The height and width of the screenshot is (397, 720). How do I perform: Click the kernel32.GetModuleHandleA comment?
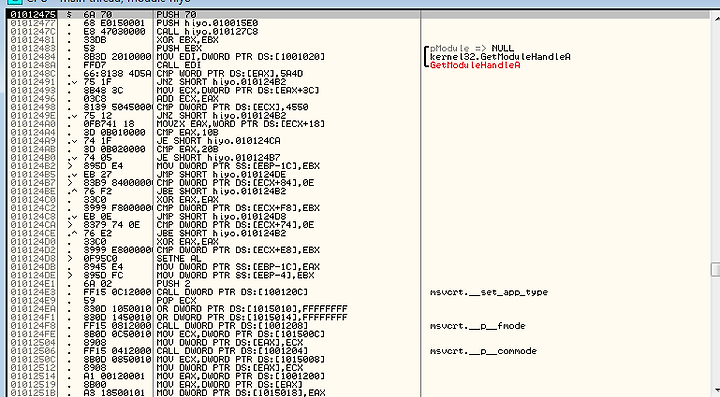[500, 57]
